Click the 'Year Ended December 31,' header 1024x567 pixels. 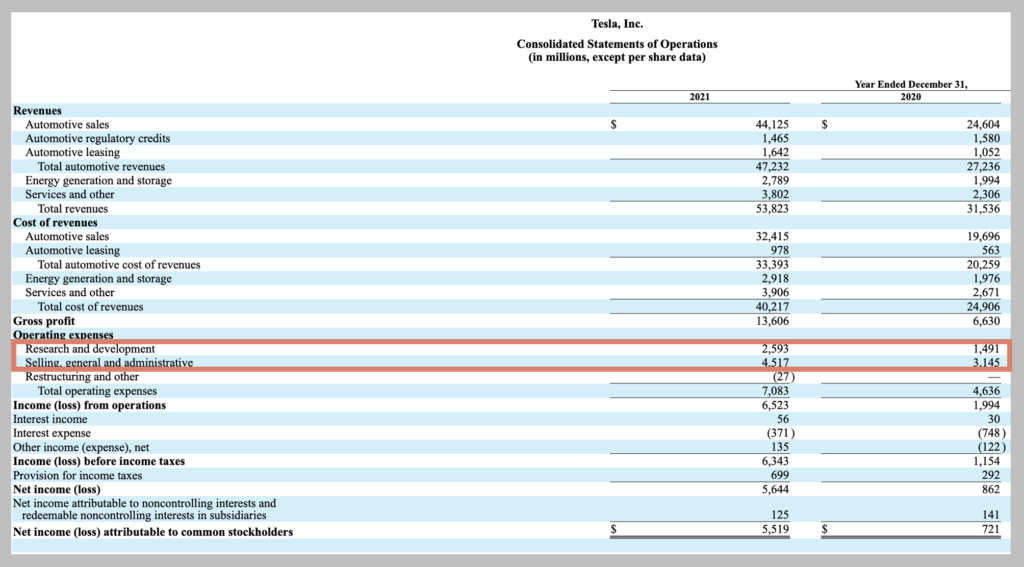pos(911,84)
